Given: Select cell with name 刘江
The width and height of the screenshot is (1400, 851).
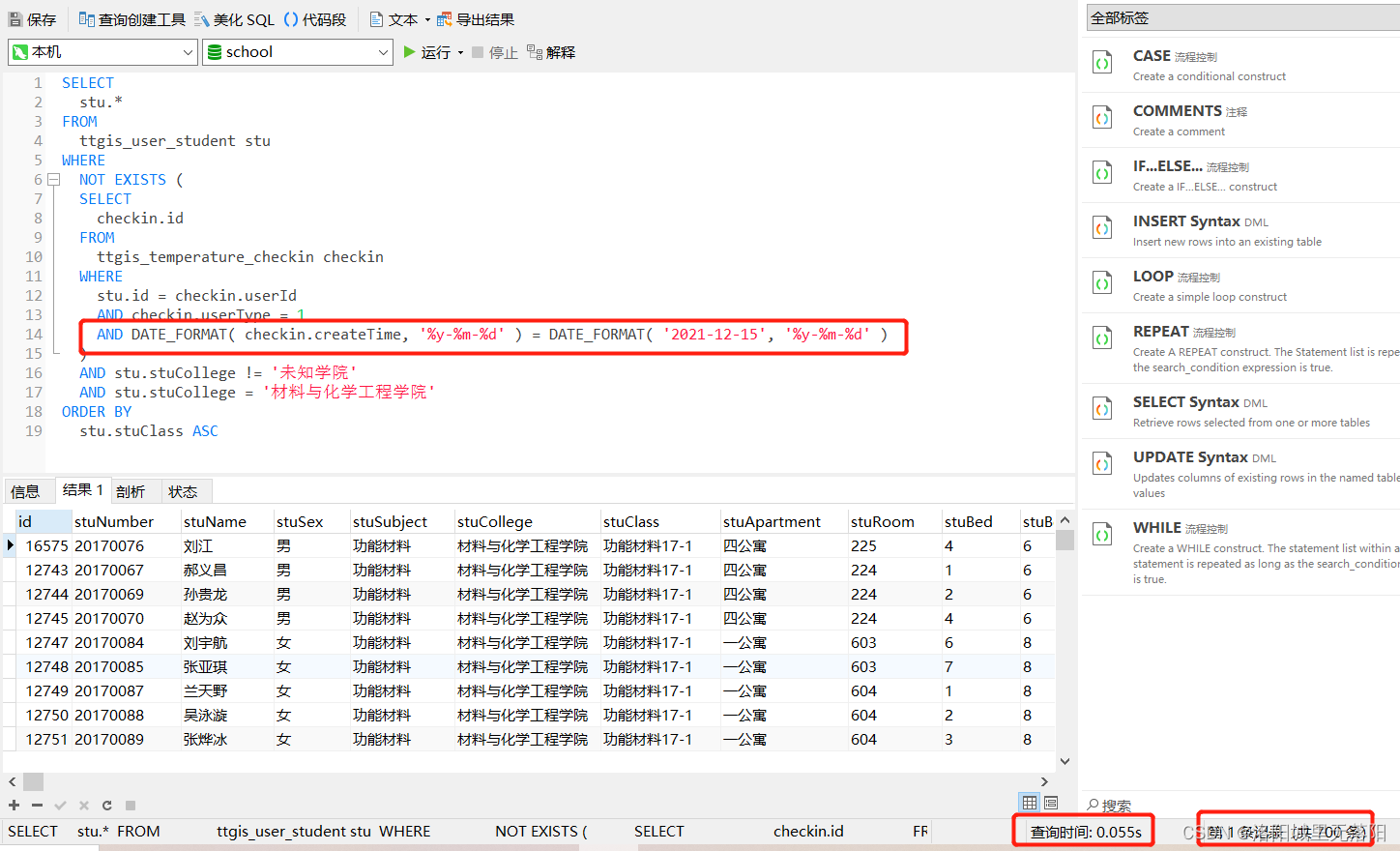Looking at the screenshot, I should 226,545.
